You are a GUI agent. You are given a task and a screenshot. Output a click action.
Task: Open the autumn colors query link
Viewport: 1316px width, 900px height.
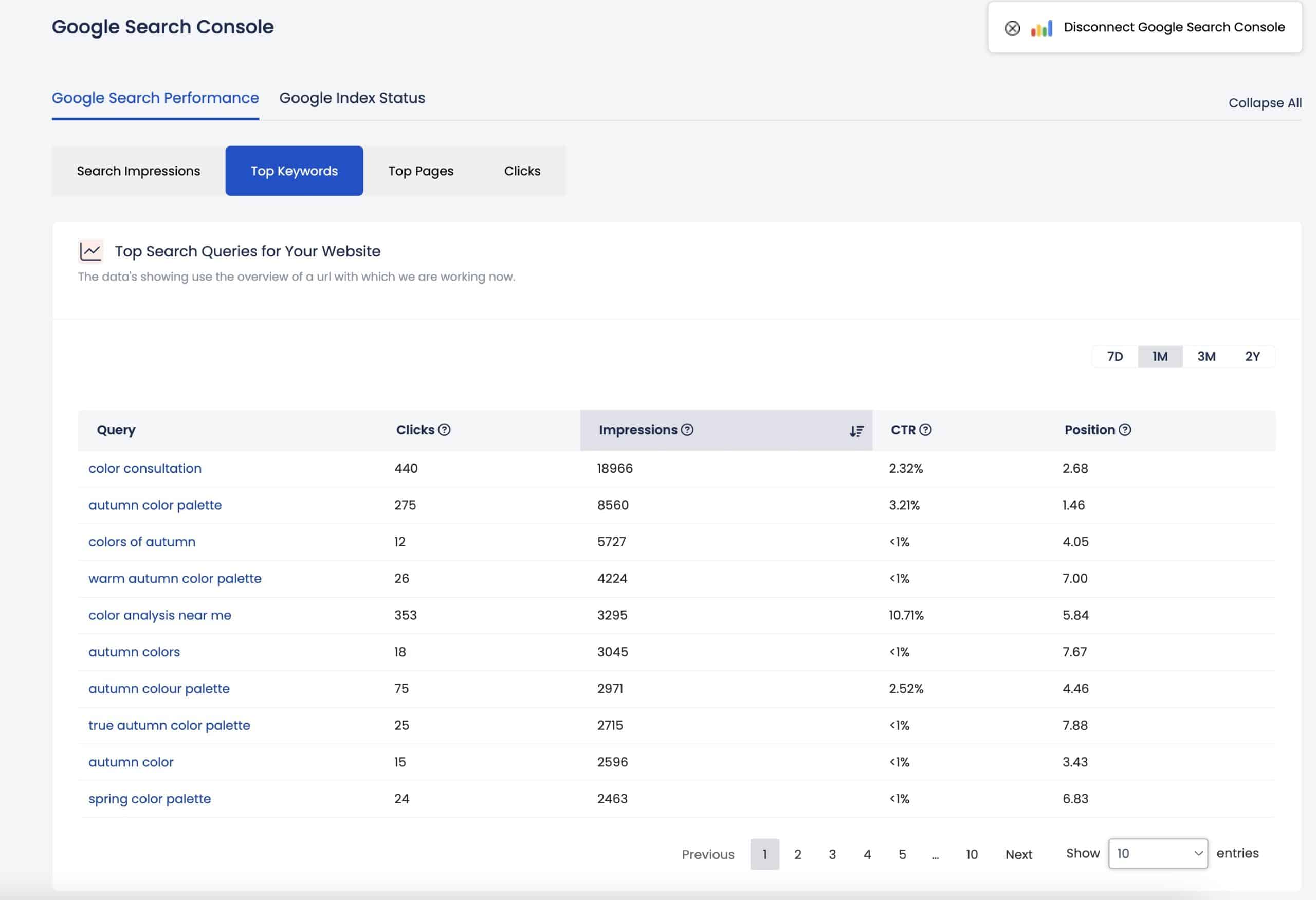click(134, 652)
